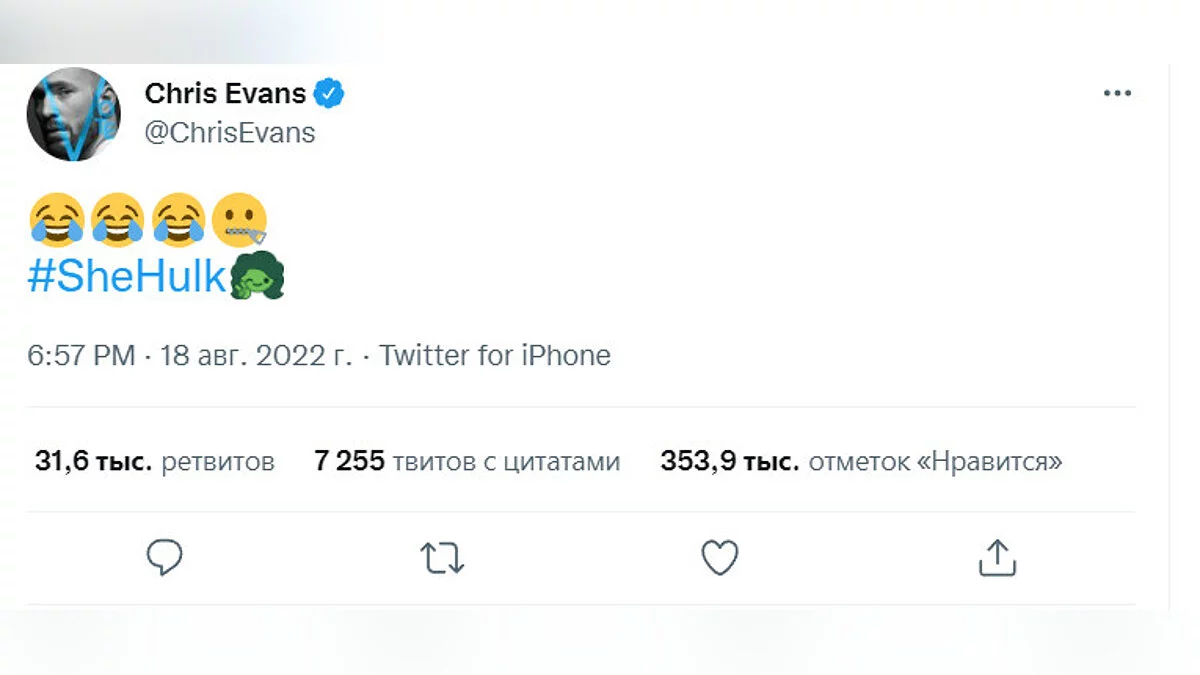Click the 6:57 PM timestamp
The height and width of the screenshot is (675, 1200).
(x=82, y=355)
